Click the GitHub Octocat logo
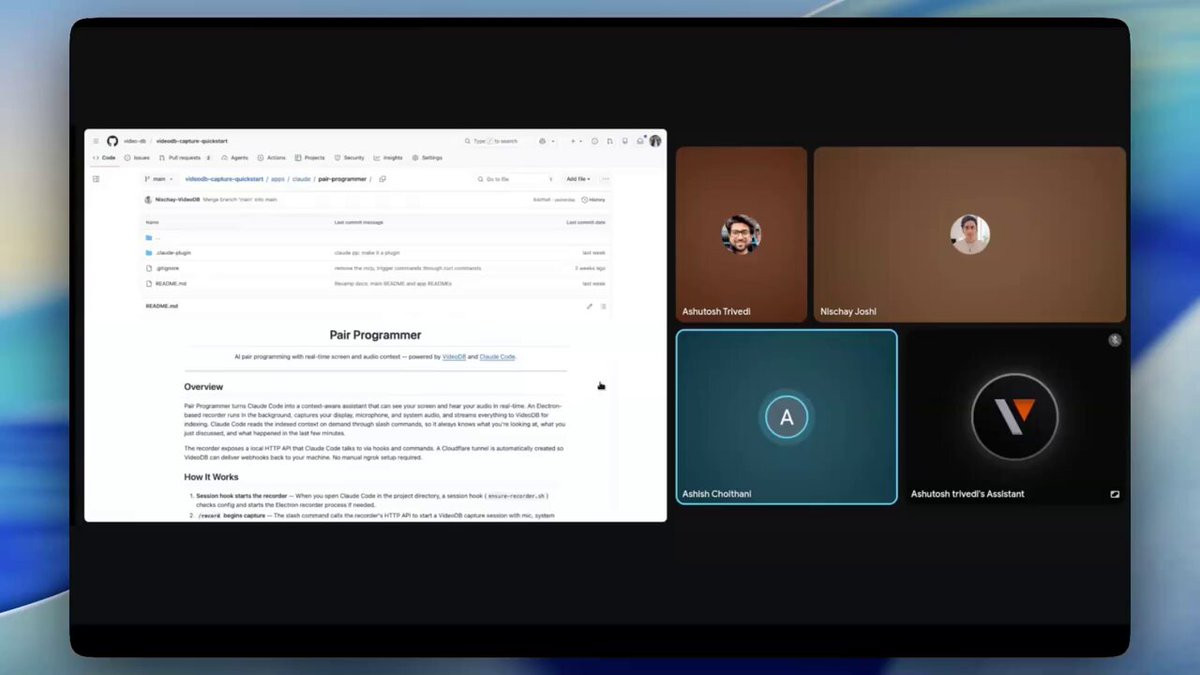 pyautogui.click(x=112, y=141)
